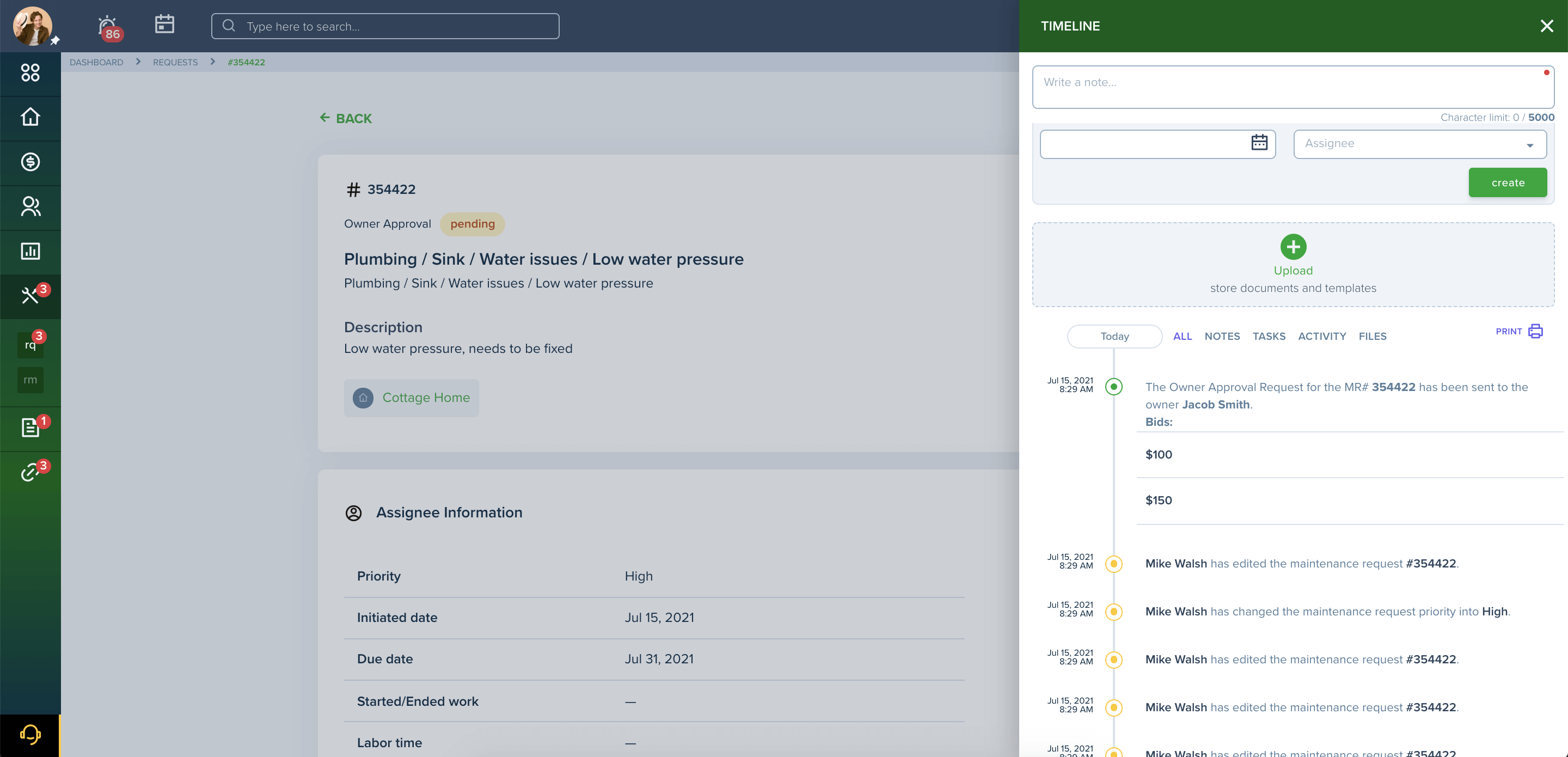Select the rq sidebar item

tap(30, 345)
